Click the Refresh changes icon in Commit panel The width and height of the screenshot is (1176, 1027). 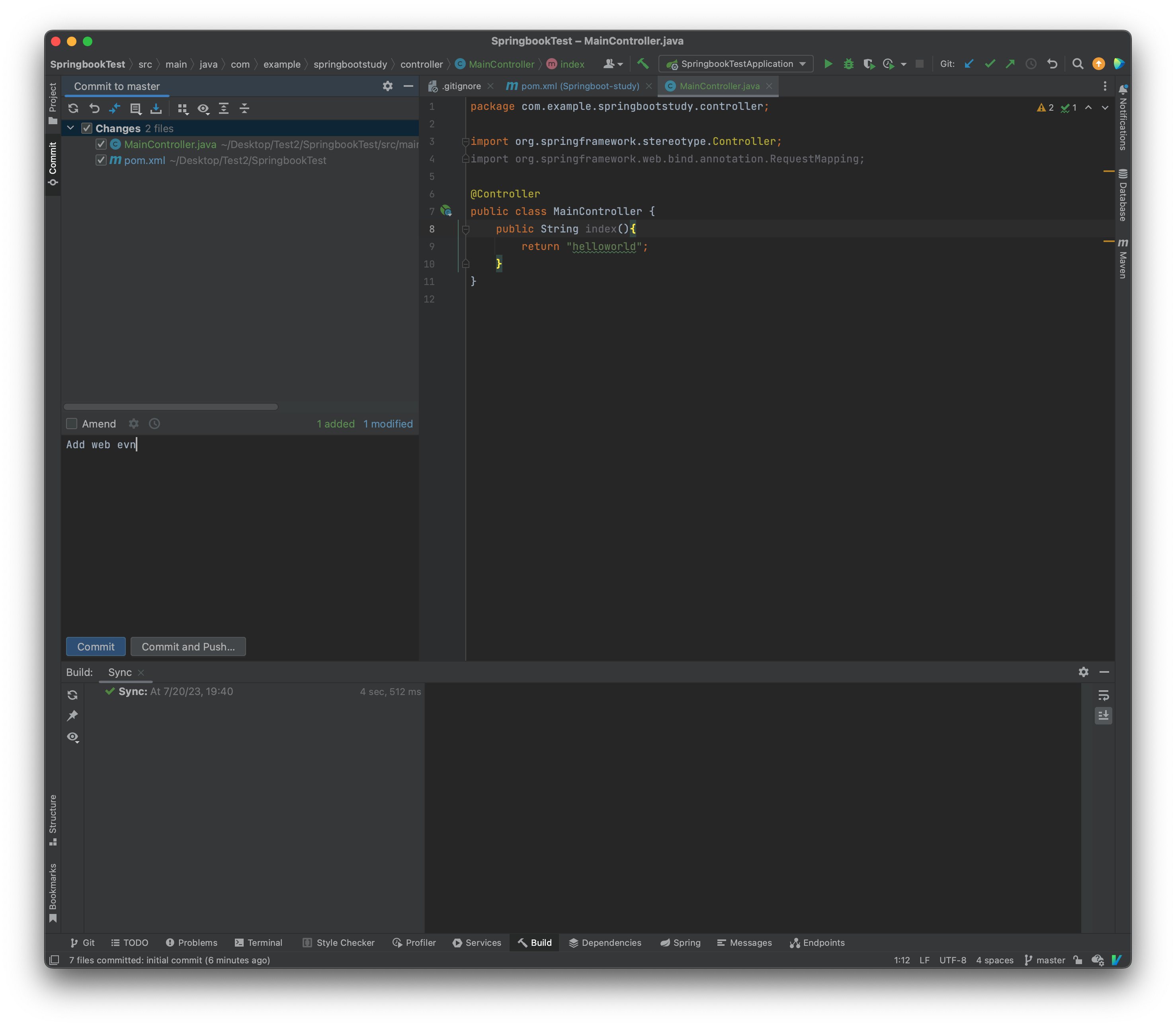point(73,108)
